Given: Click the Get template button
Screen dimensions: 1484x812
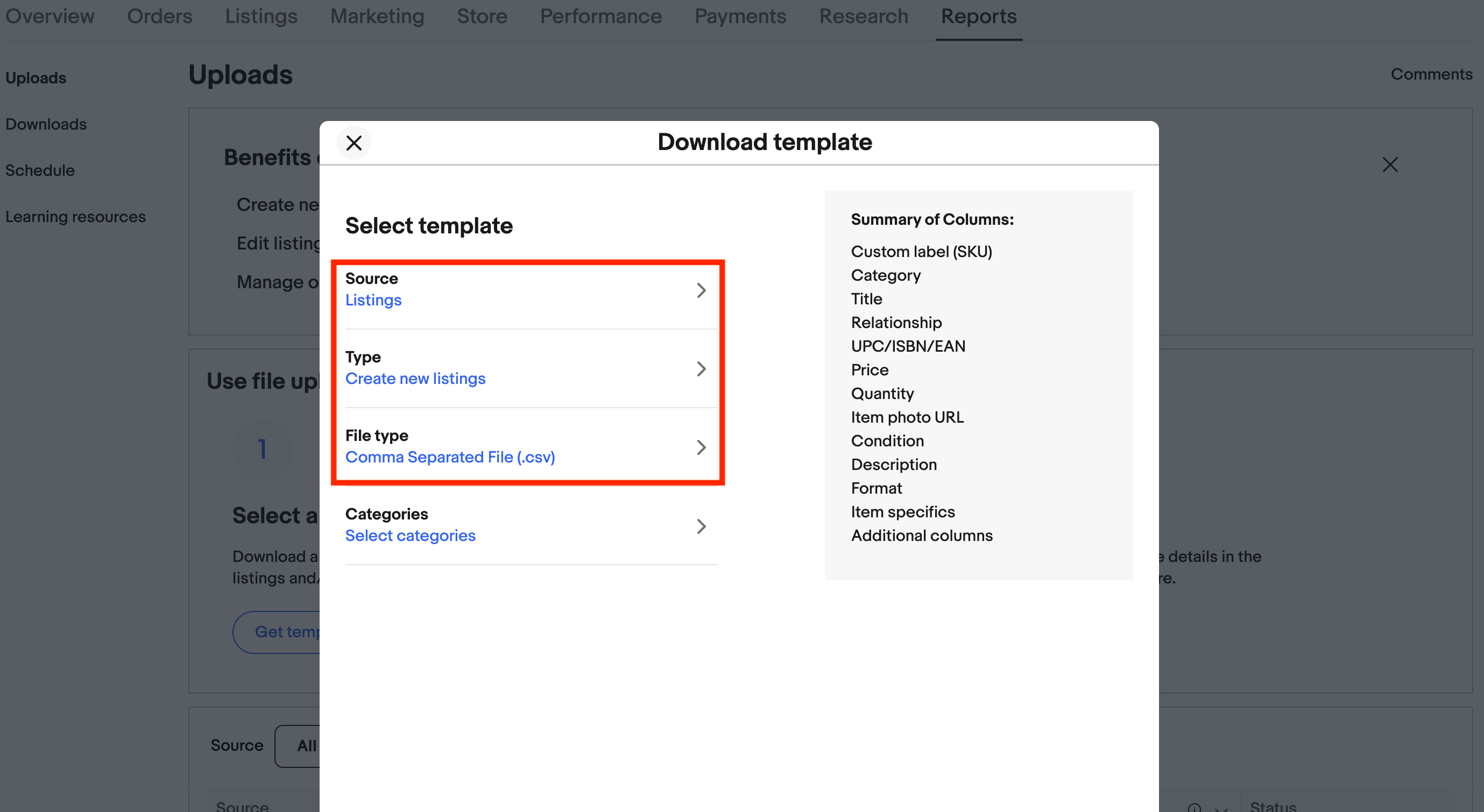Looking at the screenshot, I should 277,632.
